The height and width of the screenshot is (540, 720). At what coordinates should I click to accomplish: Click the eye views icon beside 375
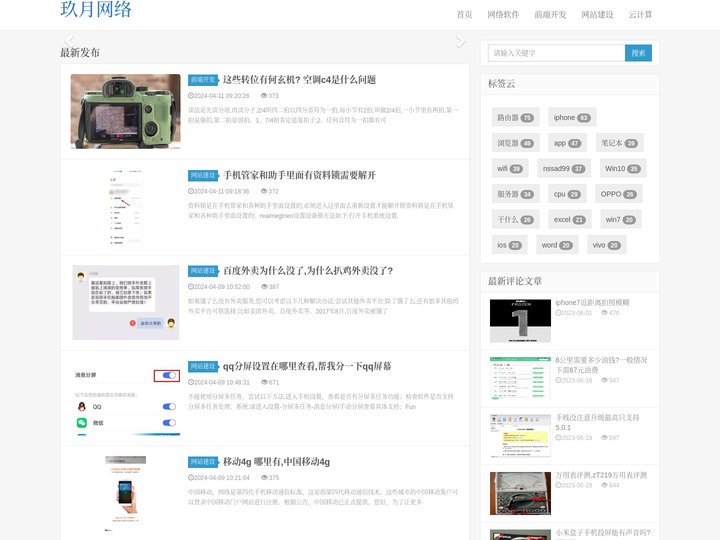click(264, 478)
